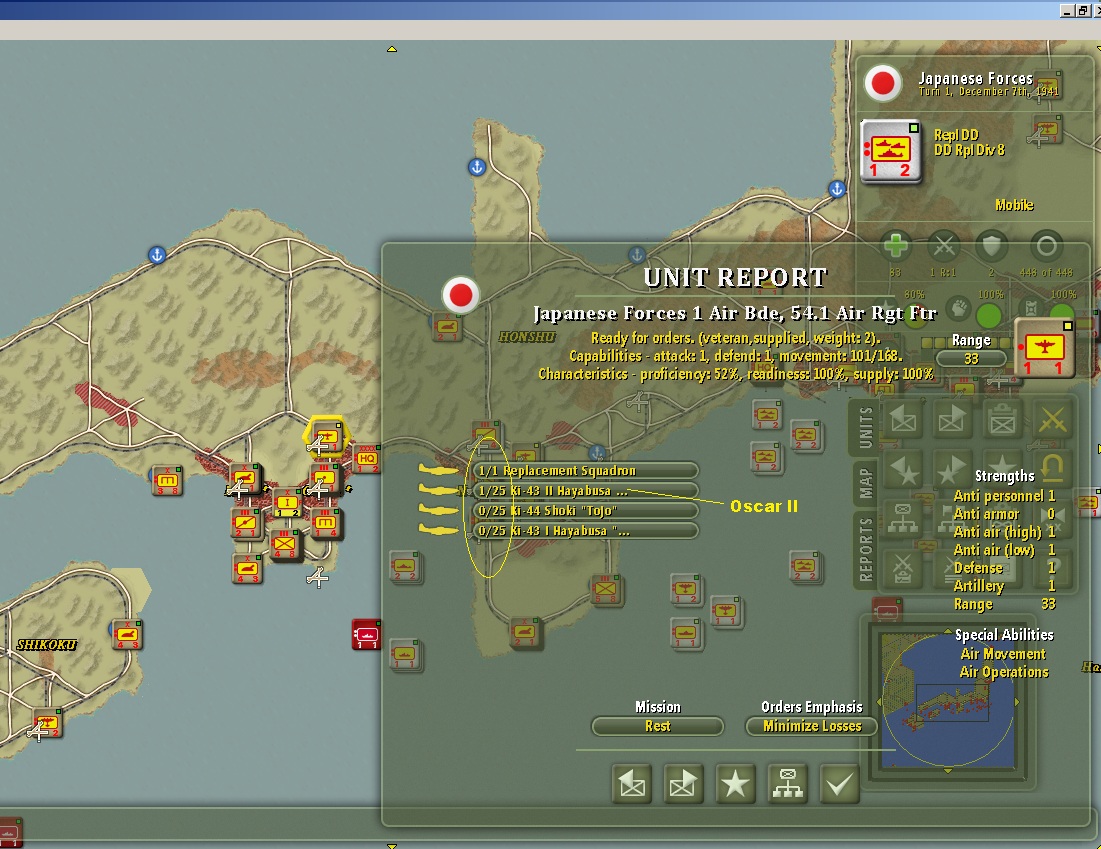Change the Mission setting showing Rest
The height and width of the screenshot is (849, 1101).
(x=657, y=726)
